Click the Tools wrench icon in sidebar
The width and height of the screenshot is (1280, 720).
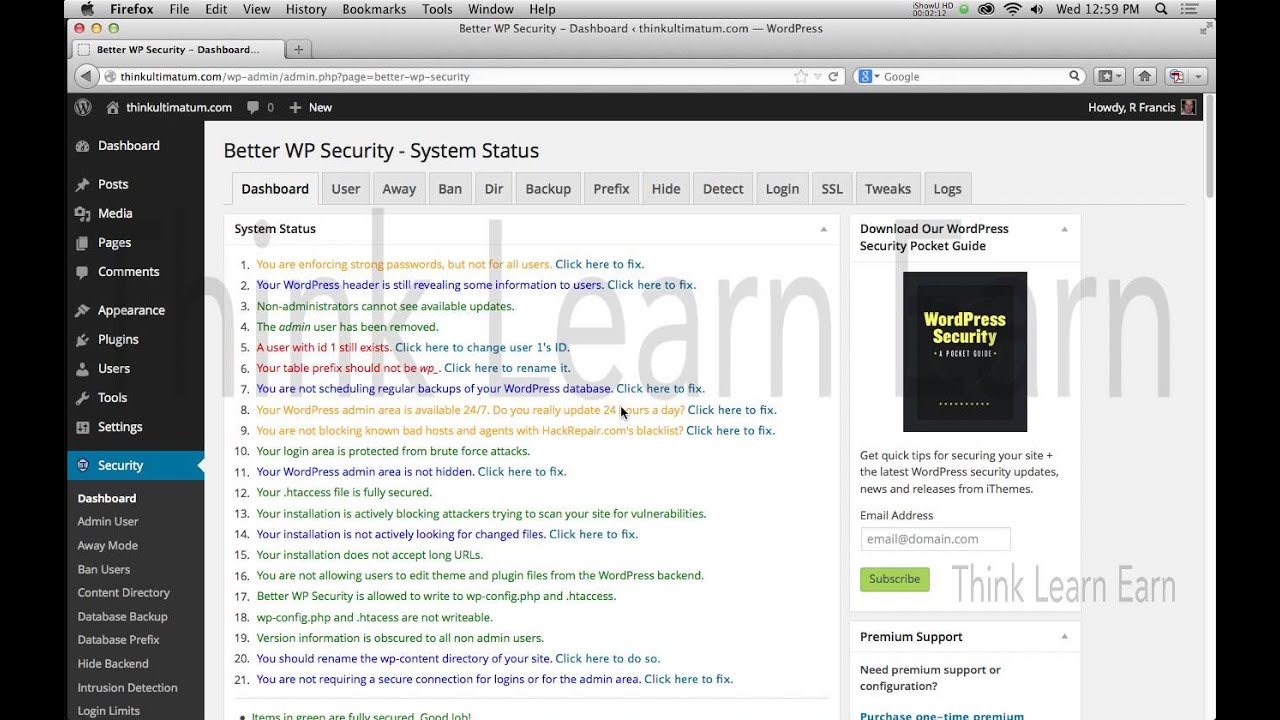tap(83, 398)
